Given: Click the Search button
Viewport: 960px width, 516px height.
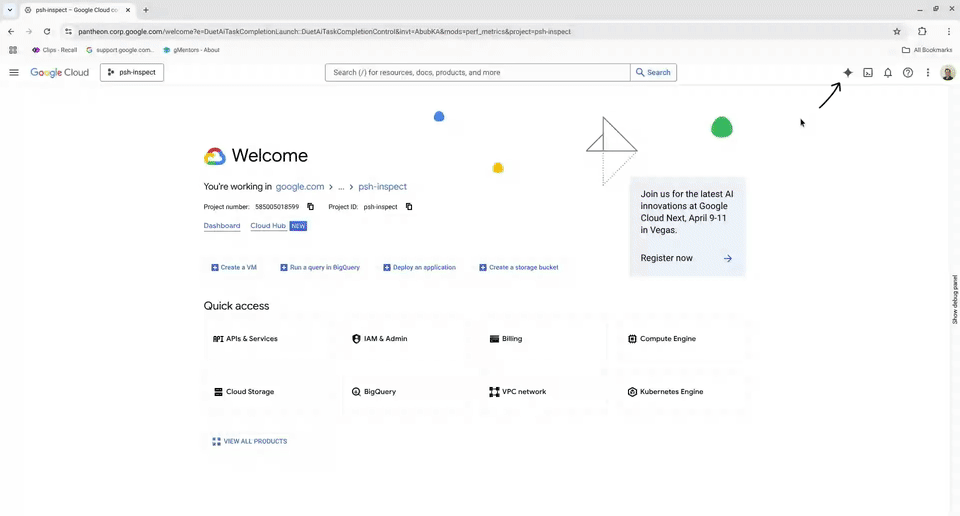Looking at the screenshot, I should 653,72.
